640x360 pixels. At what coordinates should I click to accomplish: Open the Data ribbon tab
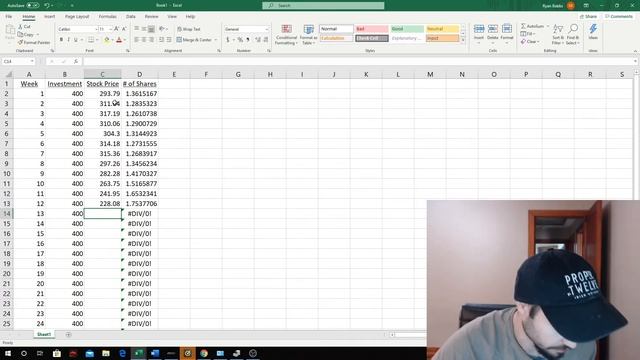point(131,16)
